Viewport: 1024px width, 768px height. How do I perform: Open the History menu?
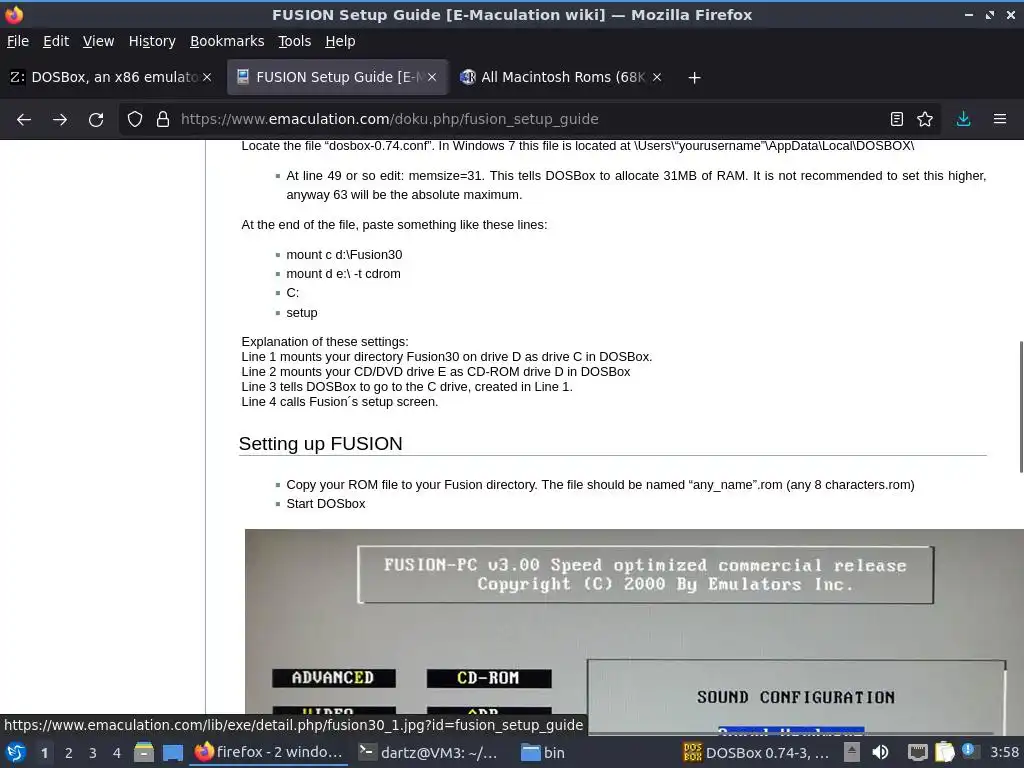pos(152,41)
